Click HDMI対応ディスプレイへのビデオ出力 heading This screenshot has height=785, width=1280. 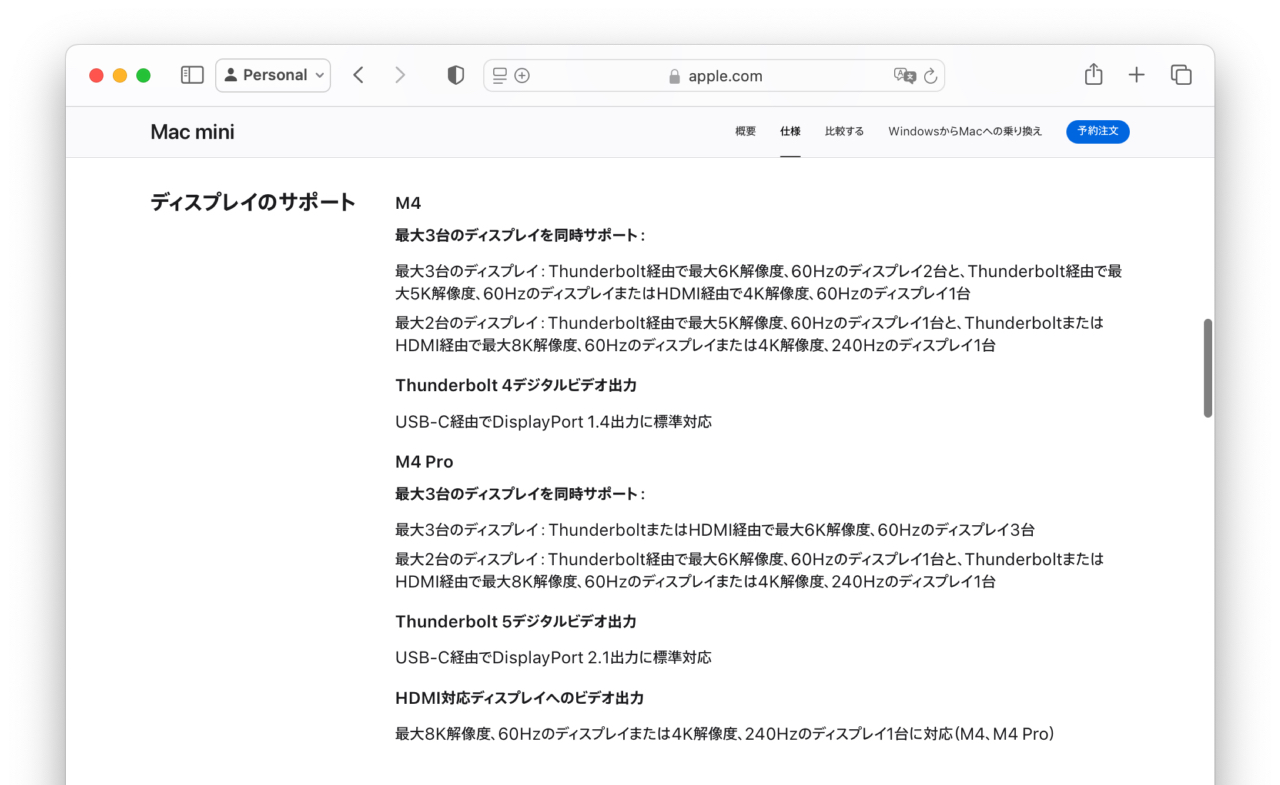click(519, 698)
